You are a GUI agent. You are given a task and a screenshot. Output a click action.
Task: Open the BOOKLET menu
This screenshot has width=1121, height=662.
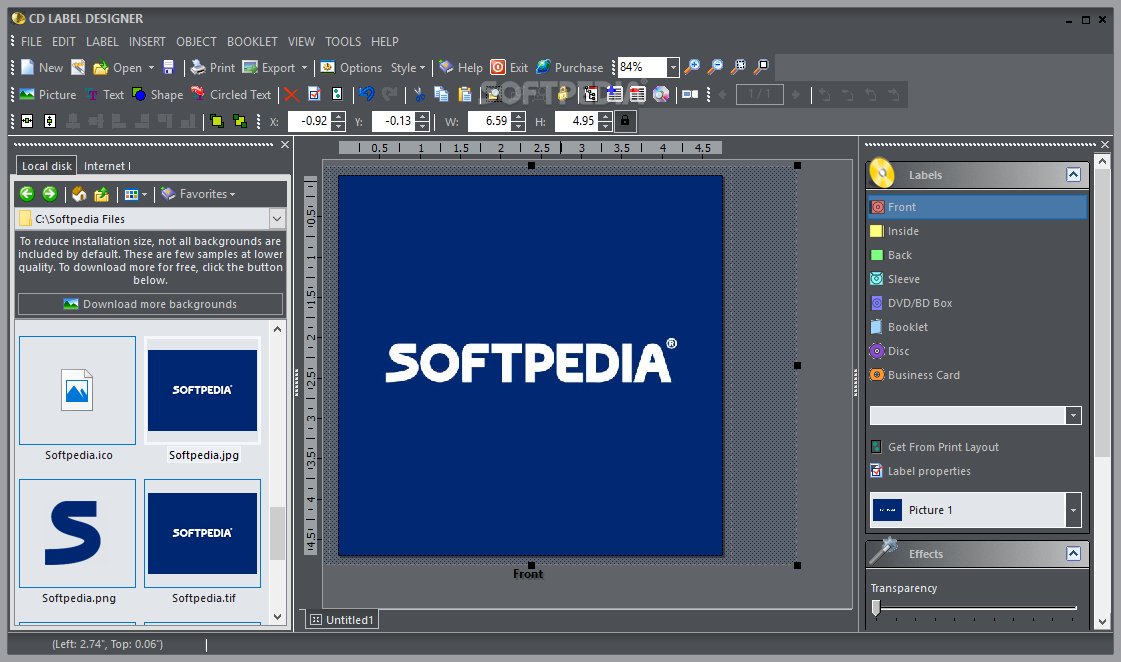click(x=252, y=41)
